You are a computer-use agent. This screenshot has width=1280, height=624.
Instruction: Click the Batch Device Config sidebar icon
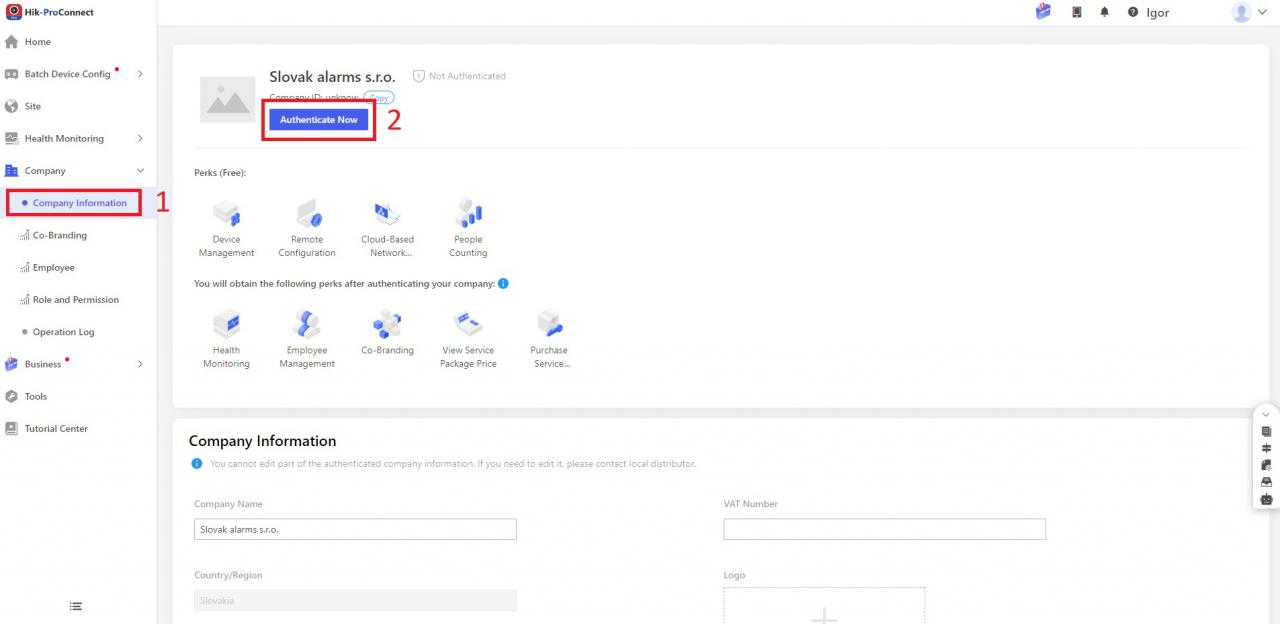point(12,74)
